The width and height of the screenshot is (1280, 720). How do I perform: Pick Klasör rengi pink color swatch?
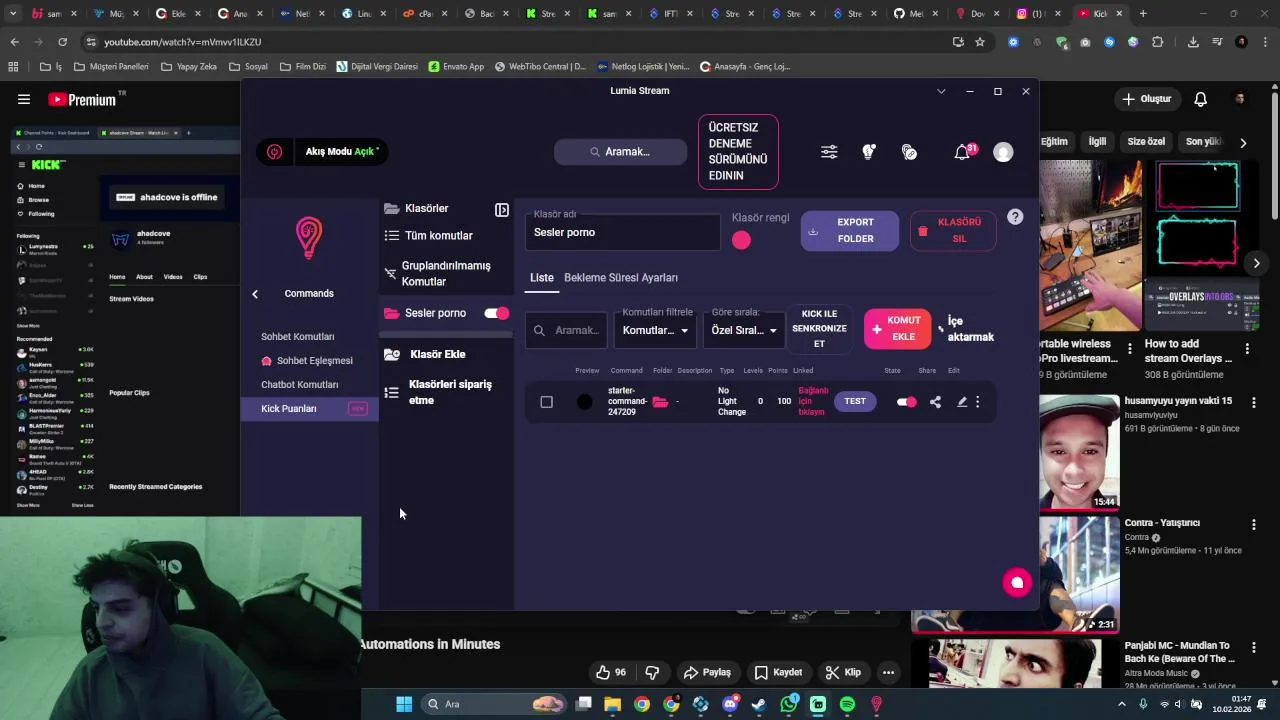(741, 240)
